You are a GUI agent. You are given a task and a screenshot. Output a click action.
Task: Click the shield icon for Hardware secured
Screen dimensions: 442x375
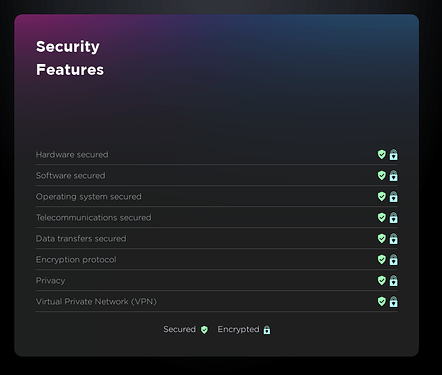pos(382,154)
